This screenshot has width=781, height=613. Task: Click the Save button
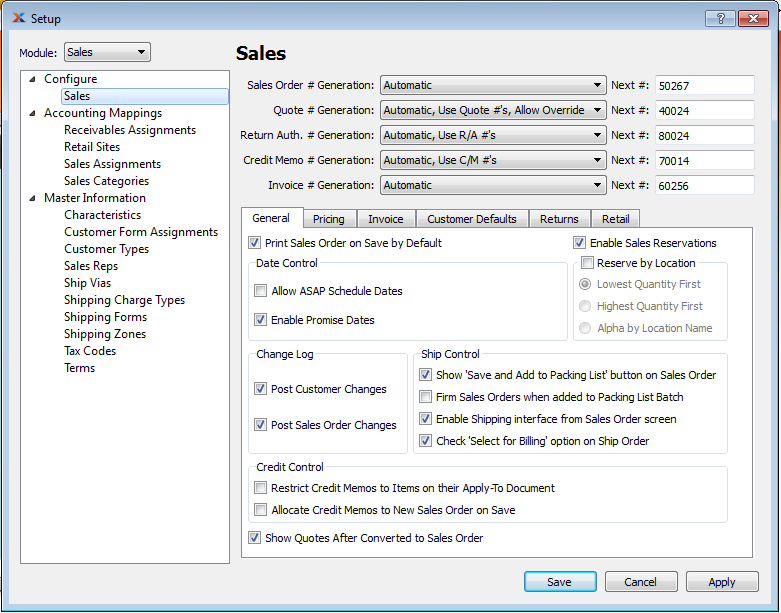click(x=559, y=582)
